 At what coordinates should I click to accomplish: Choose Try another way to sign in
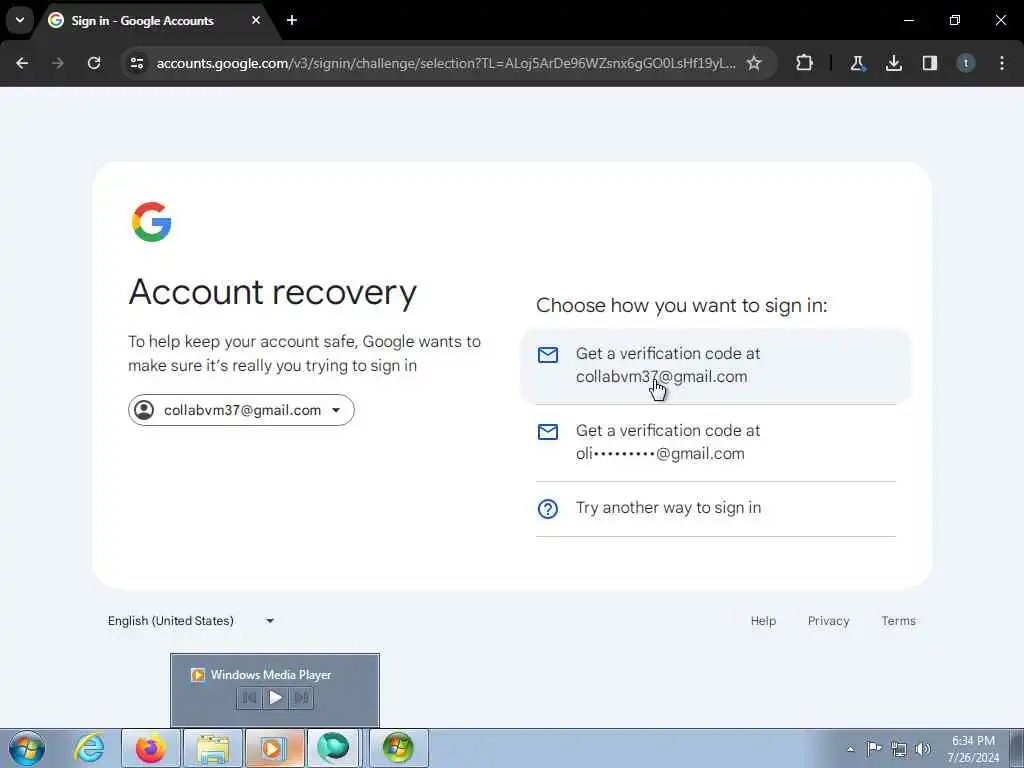click(x=716, y=508)
